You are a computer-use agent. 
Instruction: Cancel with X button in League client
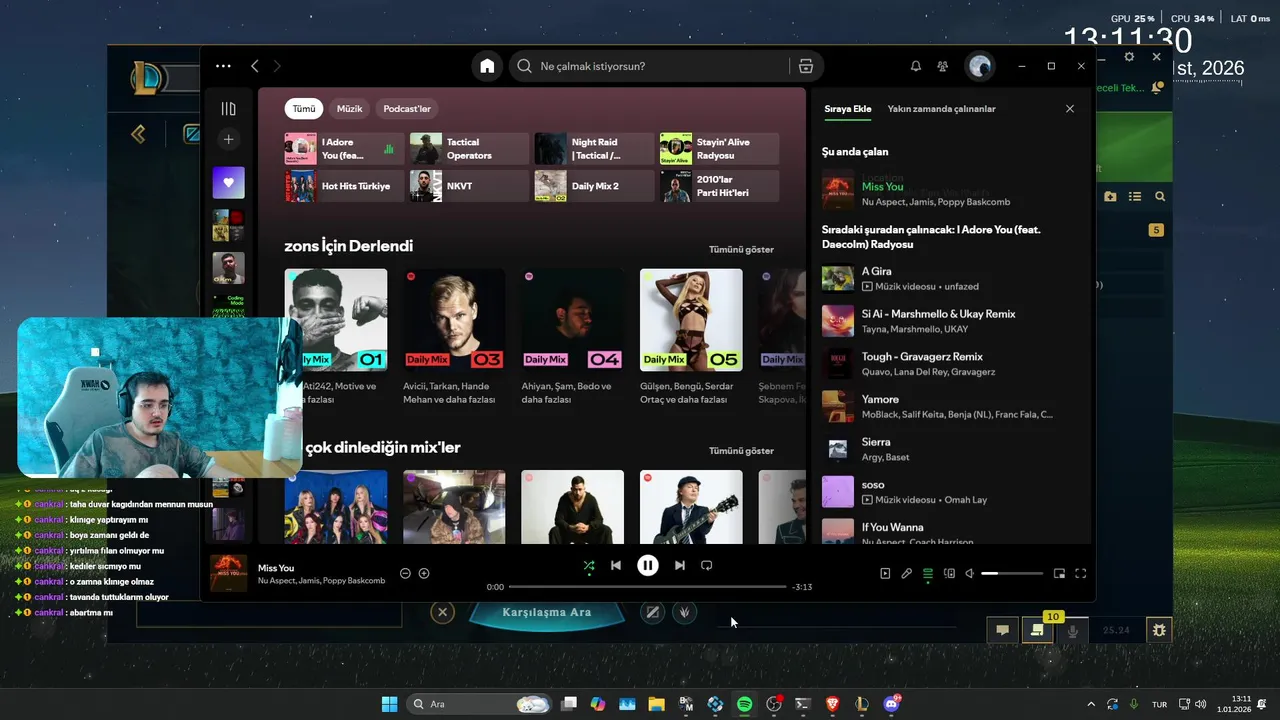(x=442, y=612)
